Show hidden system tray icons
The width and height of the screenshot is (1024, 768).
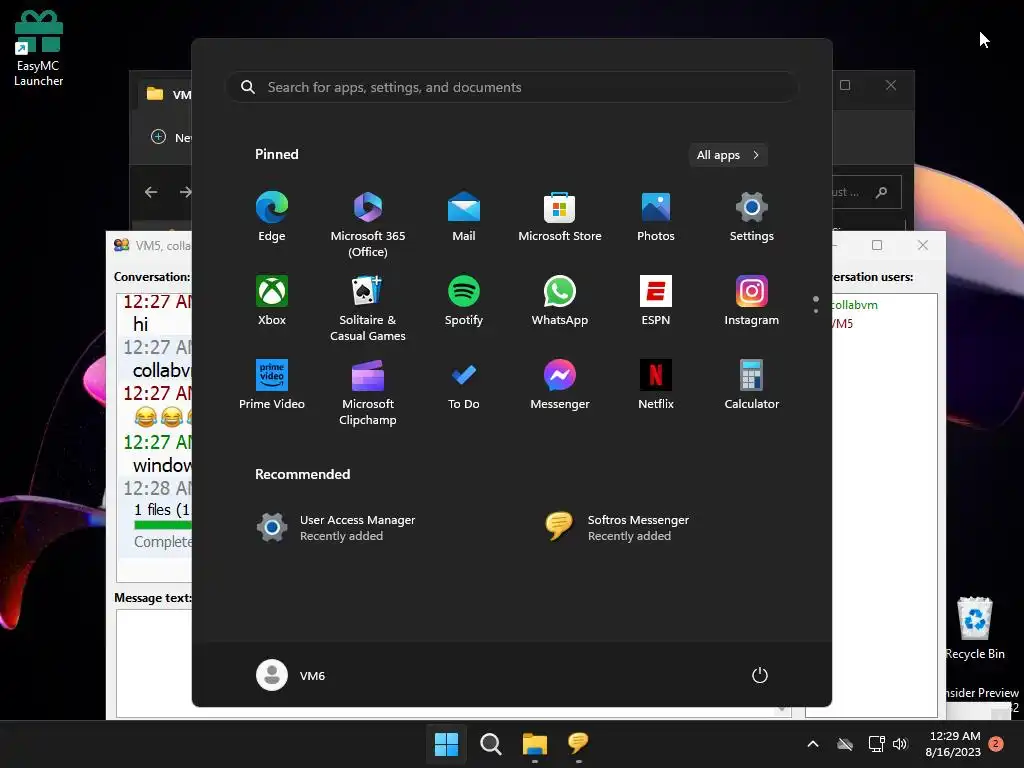(813, 744)
